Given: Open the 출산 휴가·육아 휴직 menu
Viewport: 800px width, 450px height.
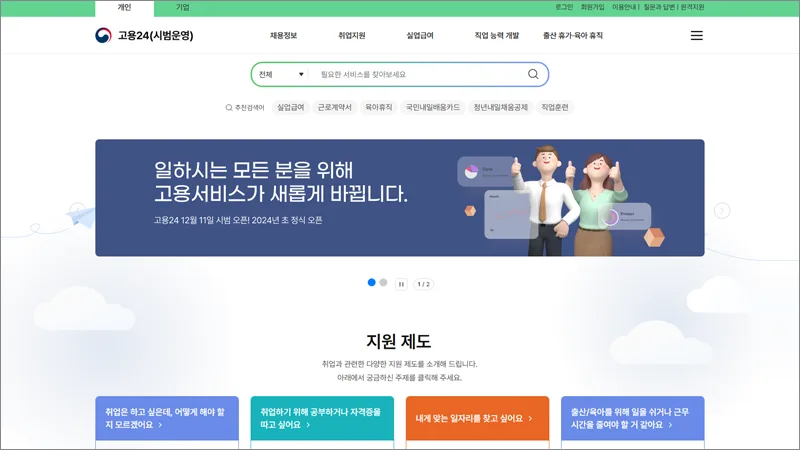Looking at the screenshot, I should tap(572, 35).
